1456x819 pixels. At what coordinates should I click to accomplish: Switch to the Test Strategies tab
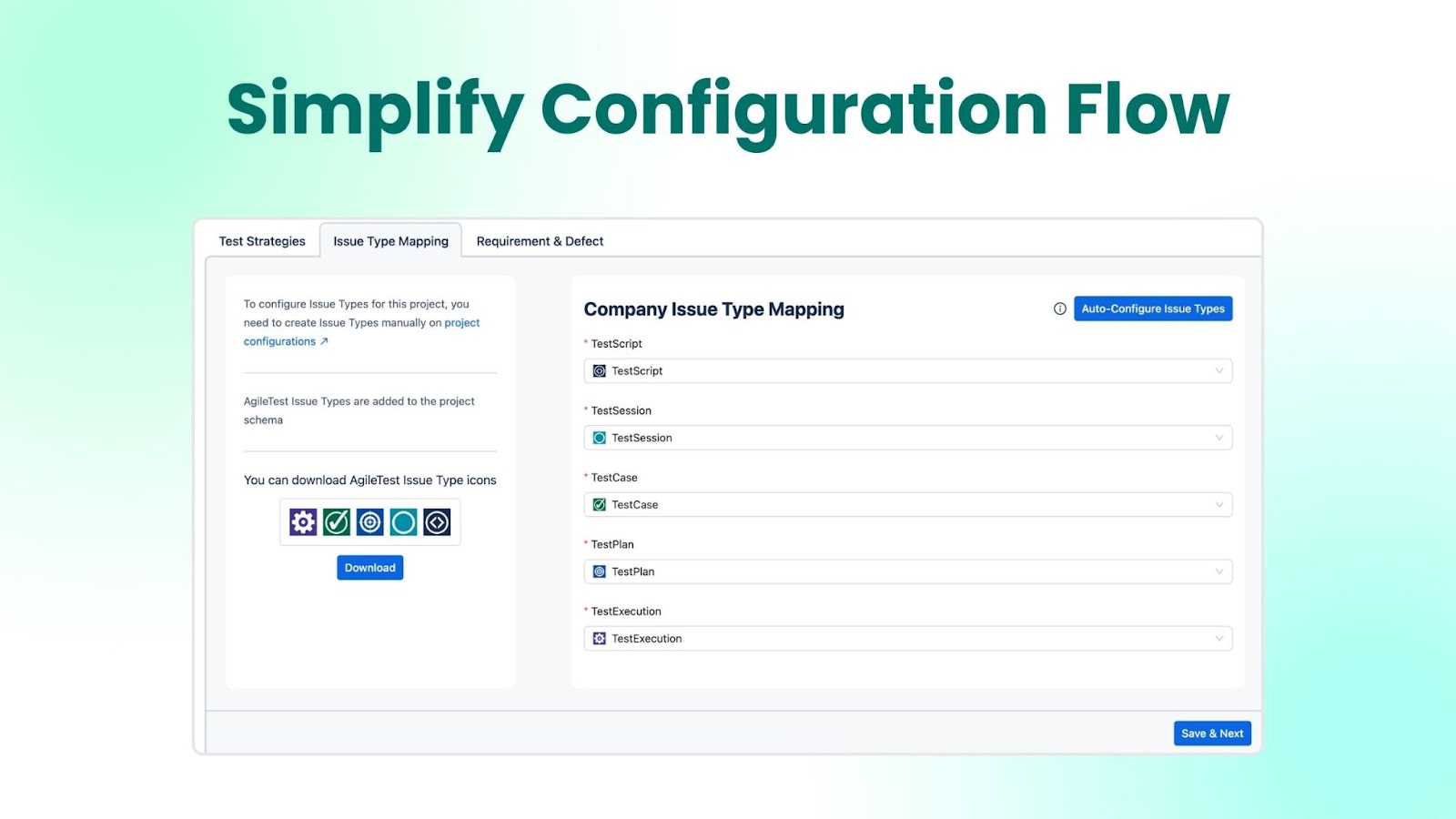pyautogui.click(x=262, y=241)
